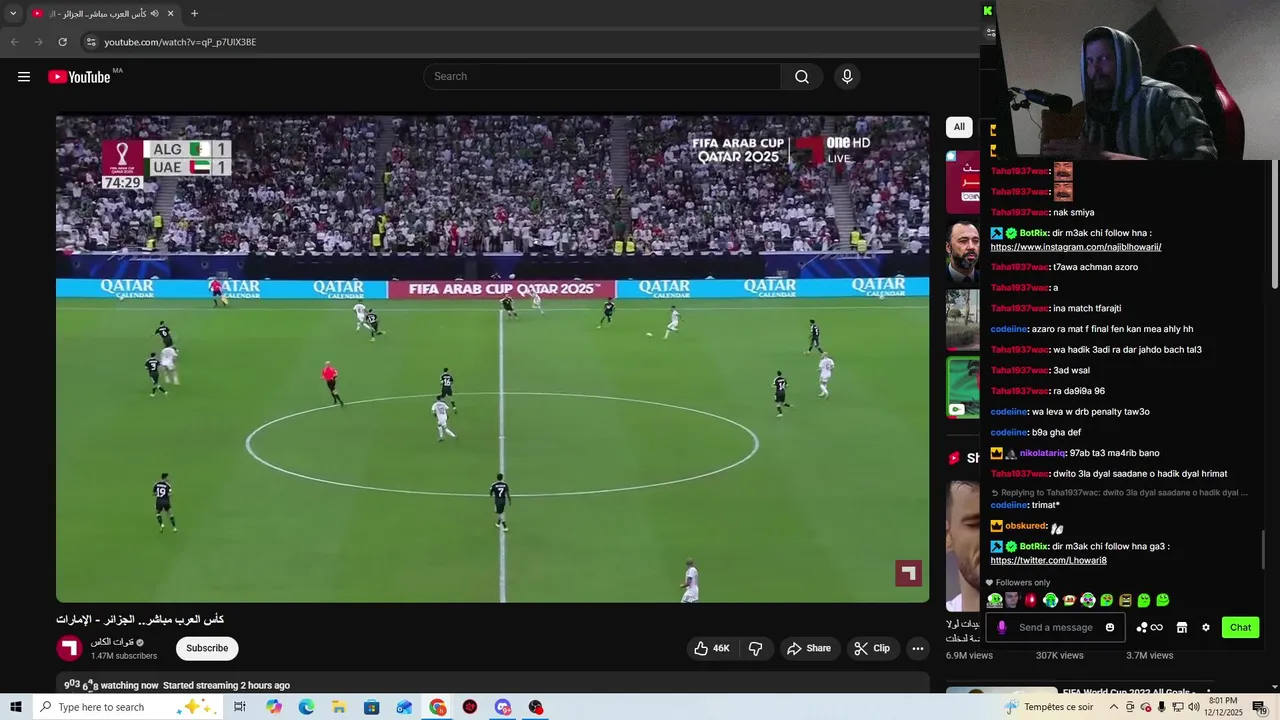The height and width of the screenshot is (720, 1280).
Task: Reload the page in the browser
Action: click(x=62, y=42)
